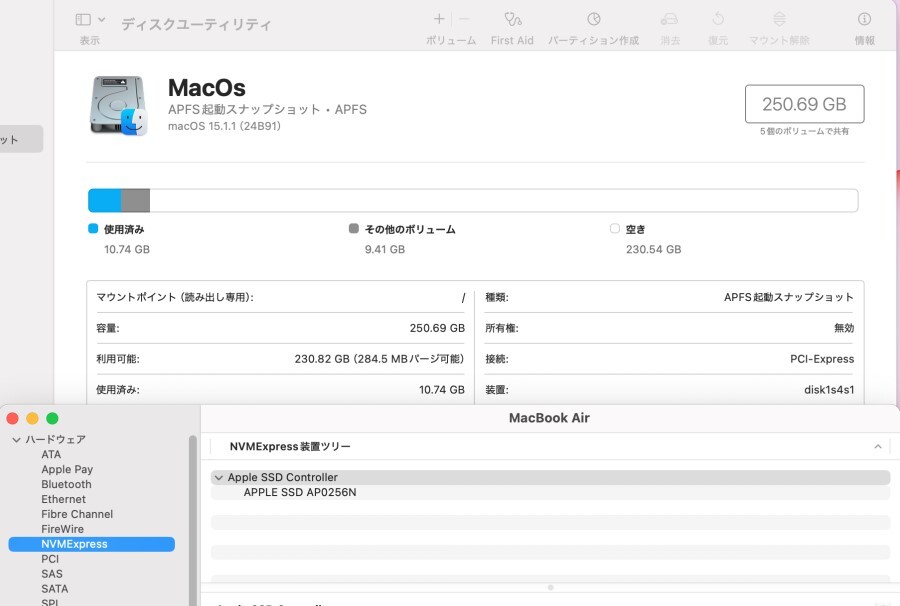Click macOS 15.1.1 (24B91) version text
This screenshot has width=900, height=606.
coord(224,126)
